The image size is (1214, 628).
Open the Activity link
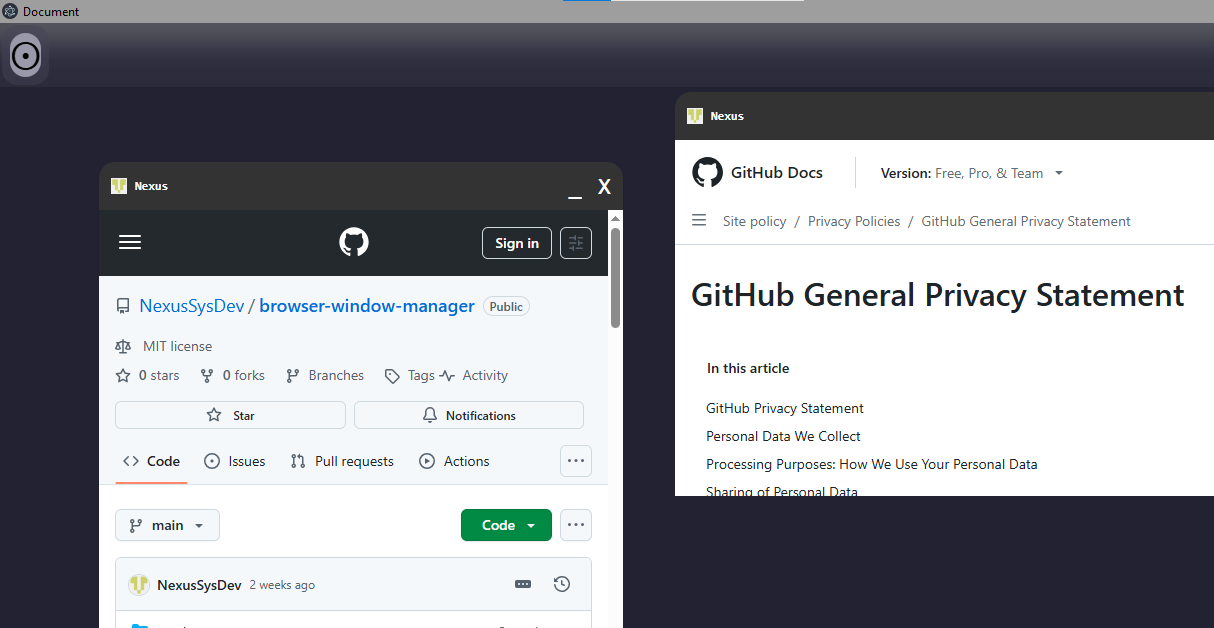pyautogui.click(x=474, y=375)
